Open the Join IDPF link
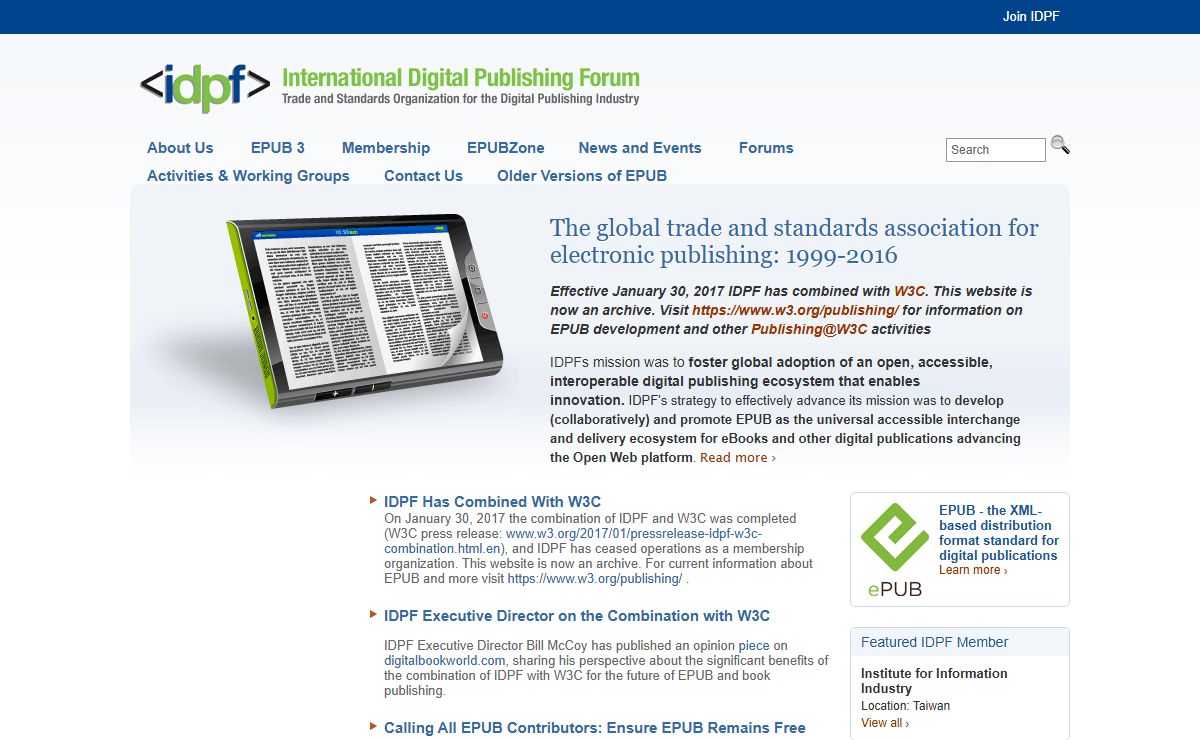 point(1031,16)
